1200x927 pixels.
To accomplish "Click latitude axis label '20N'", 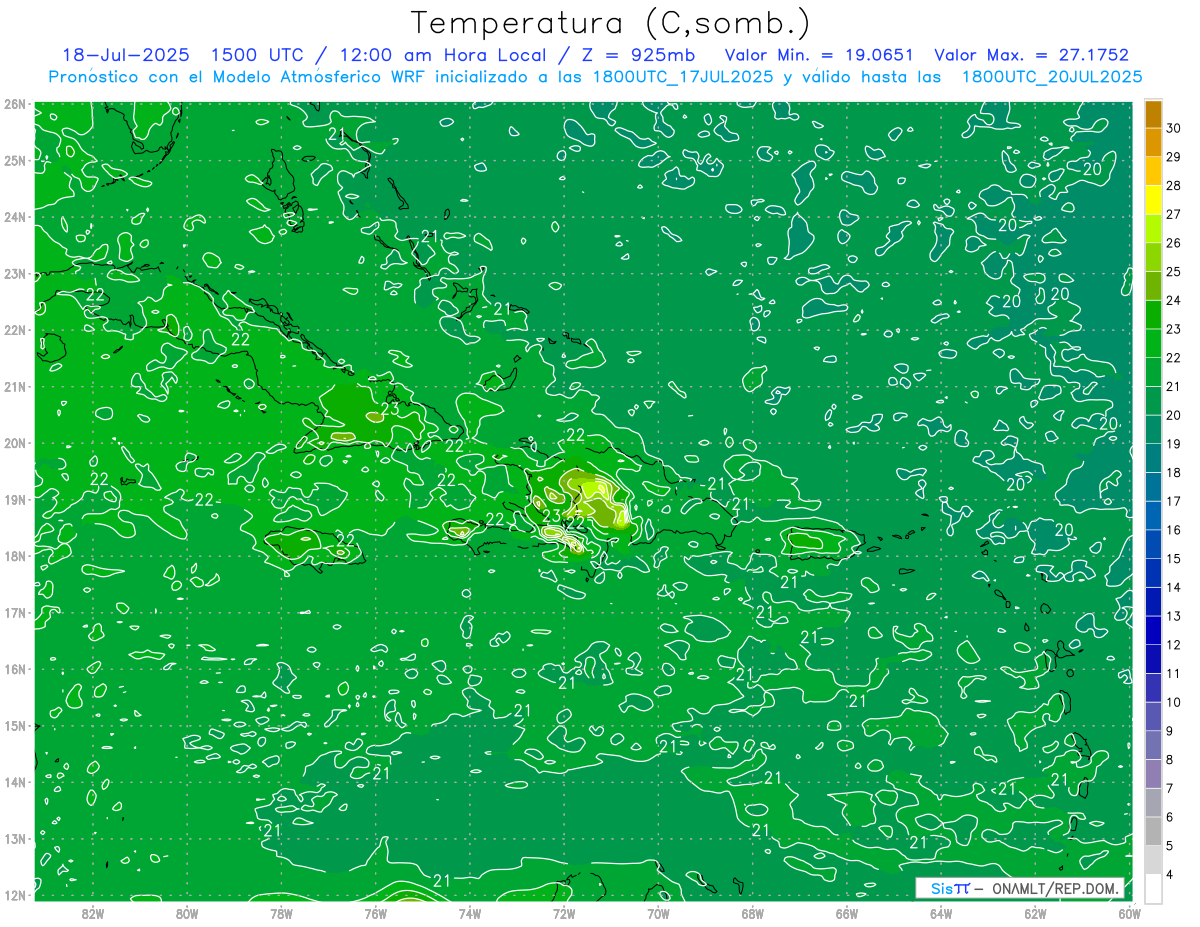I will pyautogui.click(x=14, y=443).
